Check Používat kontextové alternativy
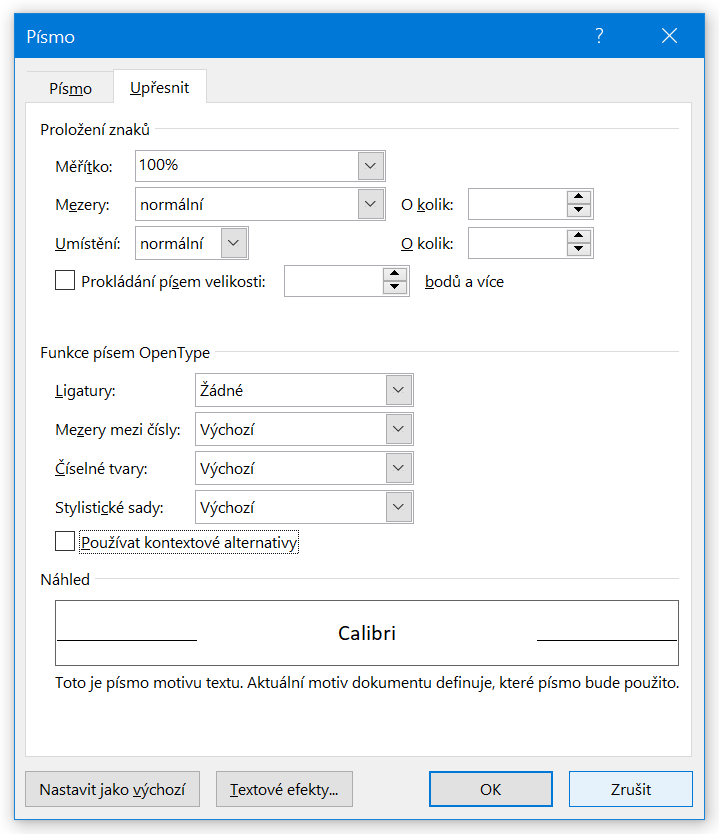Viewport: 719px width, 834px height. coord(65,542)
